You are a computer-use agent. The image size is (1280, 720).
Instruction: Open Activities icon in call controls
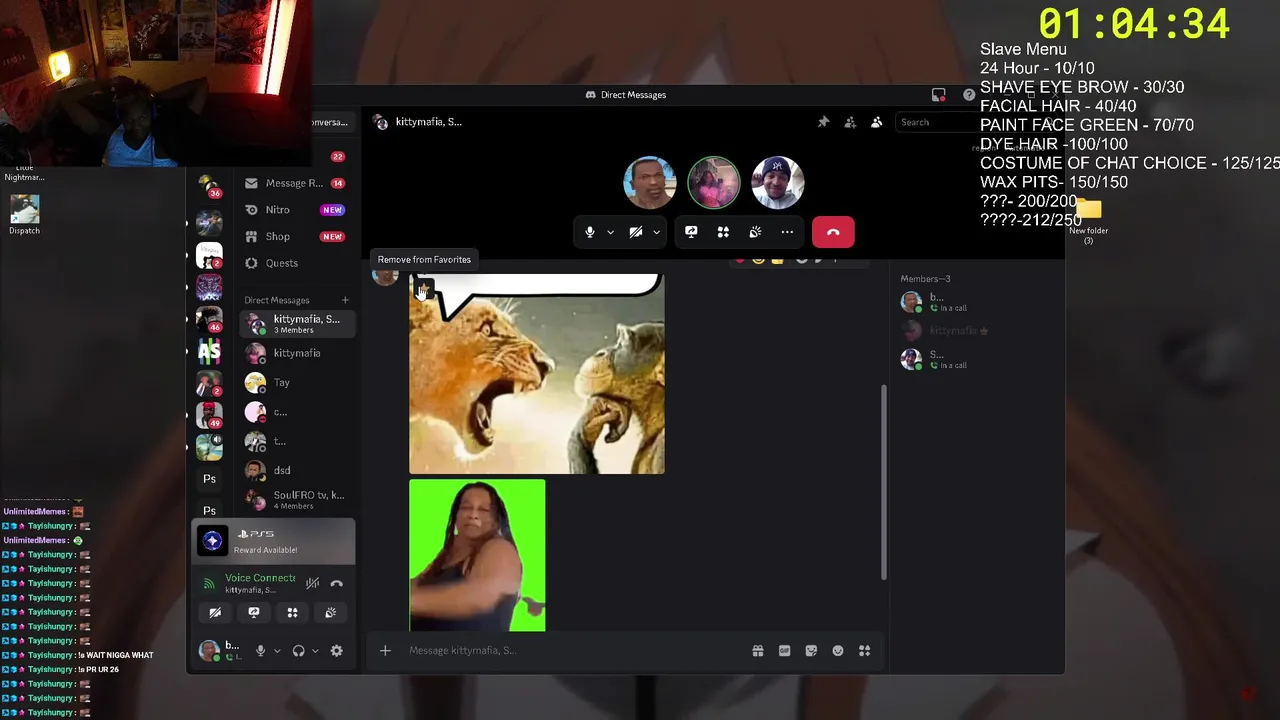(723, 232)
